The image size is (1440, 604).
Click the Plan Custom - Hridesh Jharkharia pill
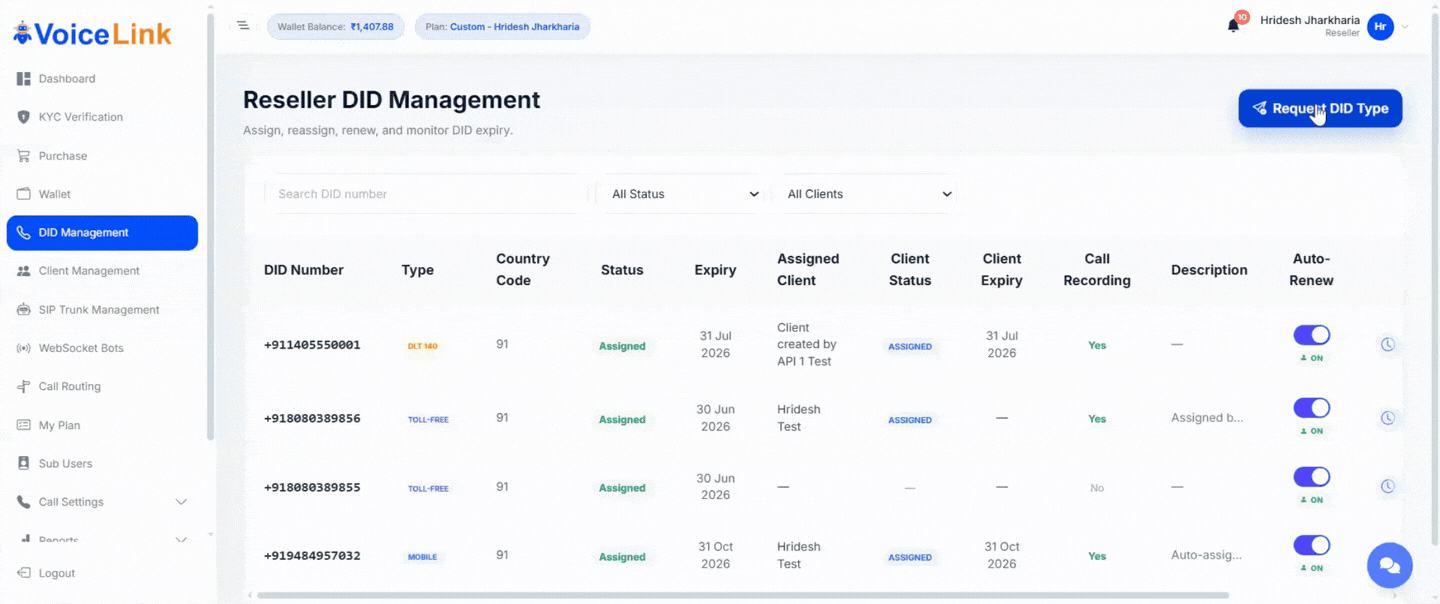tap(502, 27)
